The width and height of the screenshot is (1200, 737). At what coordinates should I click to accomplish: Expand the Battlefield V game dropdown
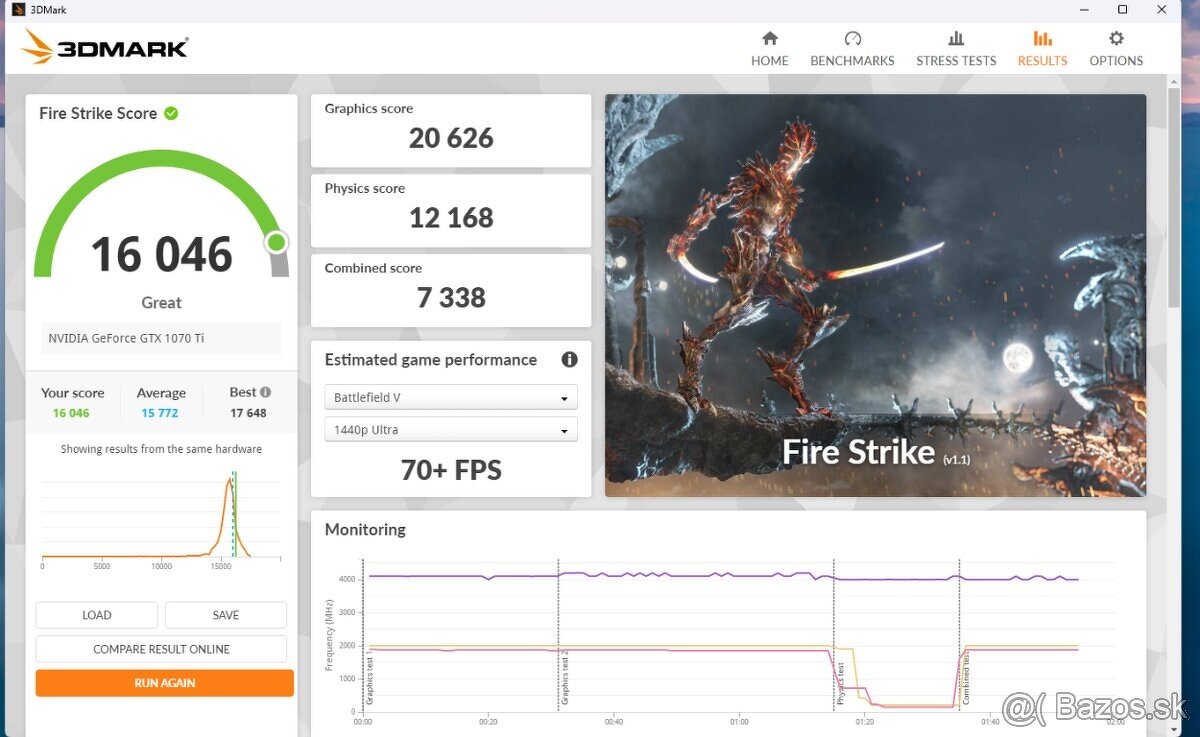451,398
